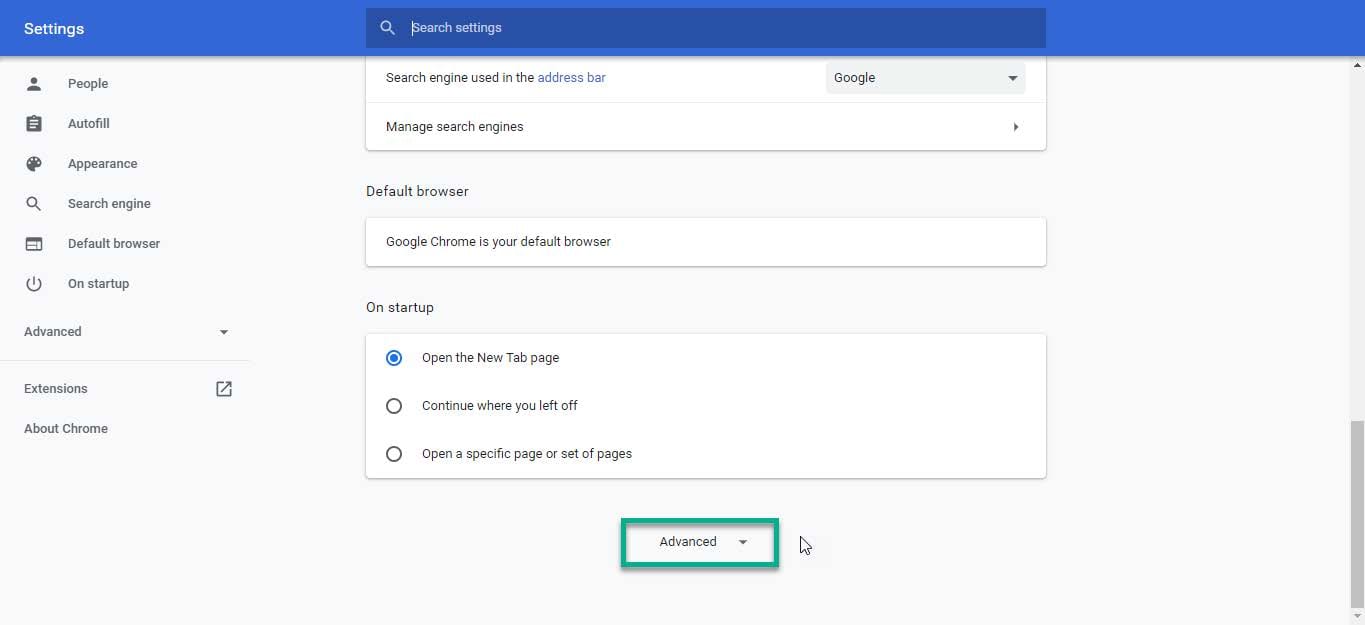1365x625 pixels.
Task: Open Manage search engines via its arrow
Action: pyautogui.click(x=1015, y=126)
